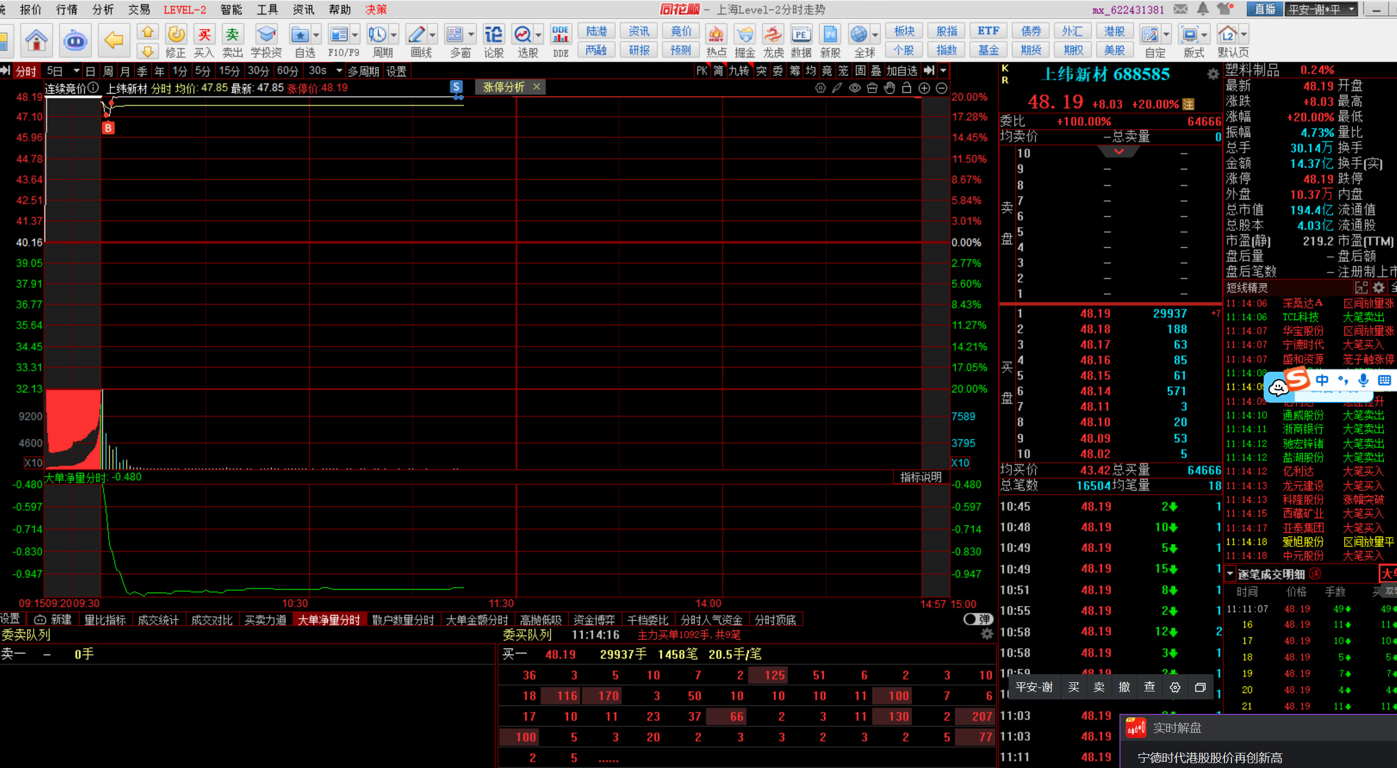Collapse the 逐笔成交明细 section arrow
This screenshot has height=768, width=1397.
click(1231, 574)
